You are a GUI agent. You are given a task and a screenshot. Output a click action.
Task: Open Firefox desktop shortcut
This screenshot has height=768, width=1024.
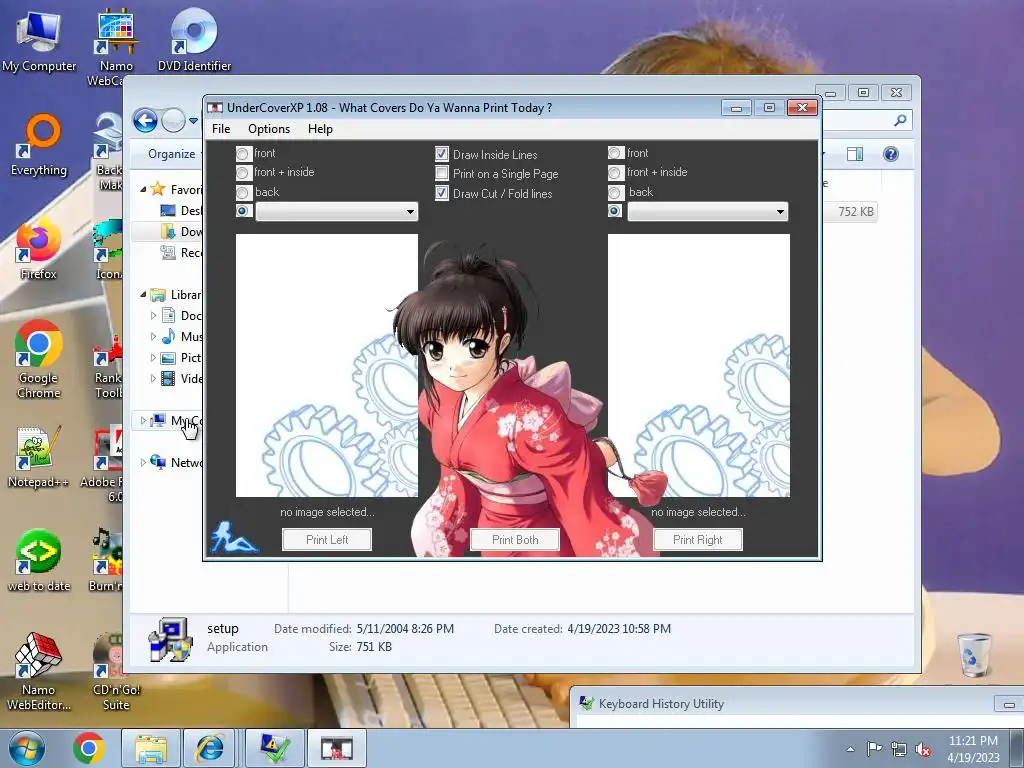tap(38, 250)
